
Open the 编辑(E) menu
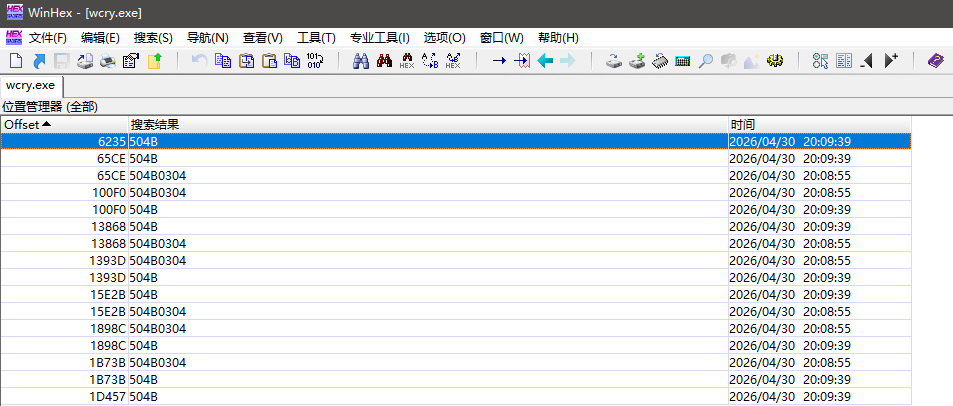(100, 38)
